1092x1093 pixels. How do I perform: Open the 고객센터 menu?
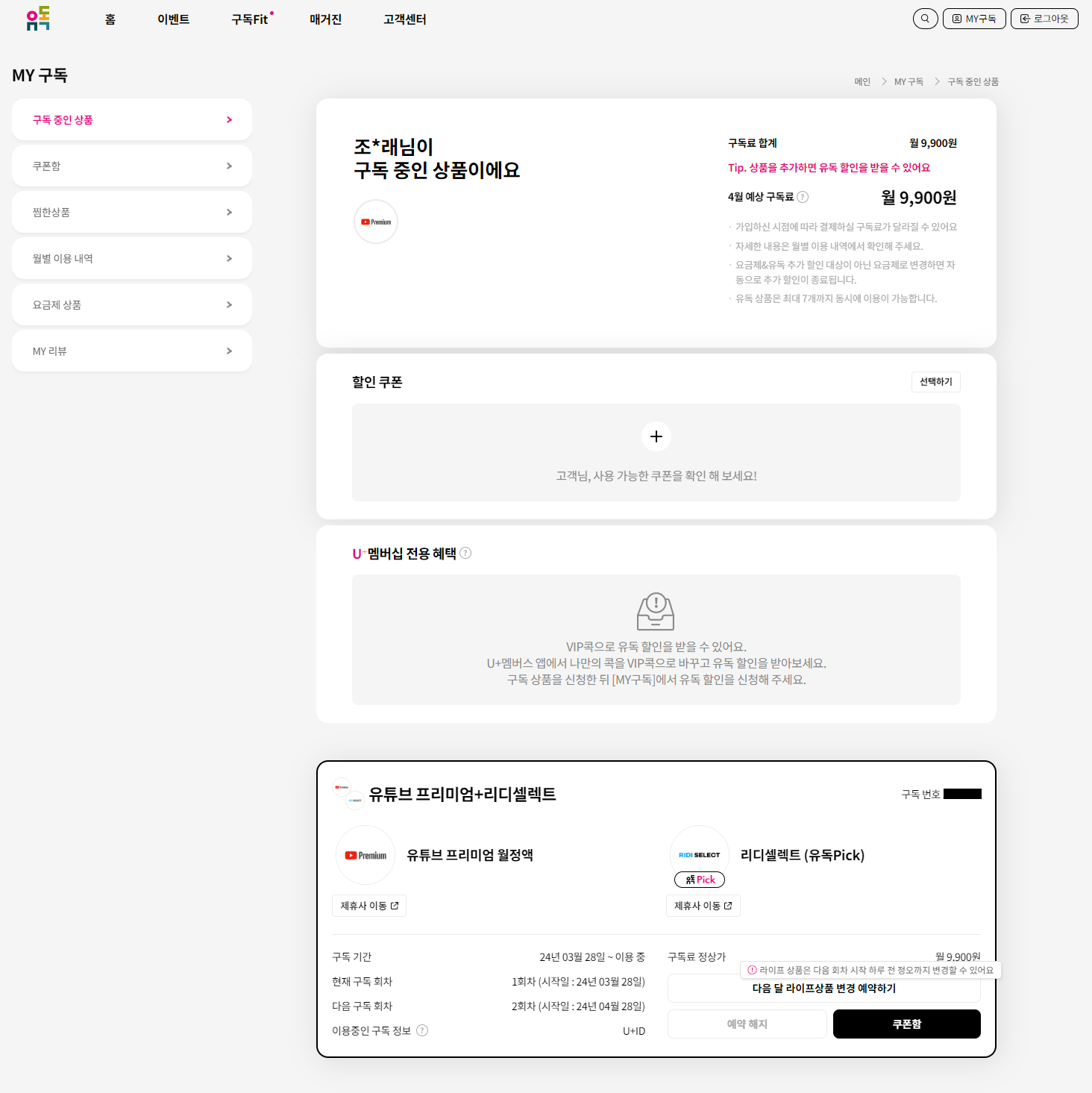[x=405, y=19]
